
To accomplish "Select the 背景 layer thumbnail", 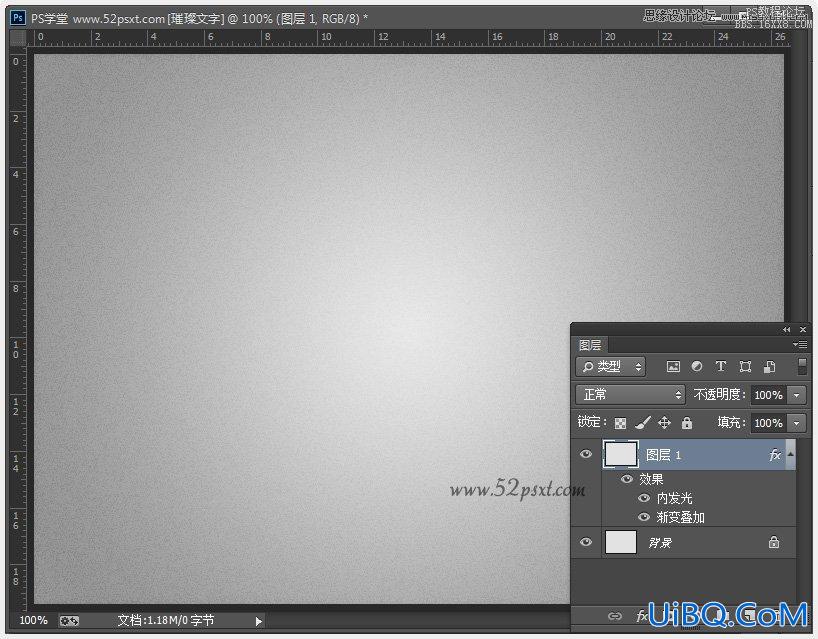I will coord(620,542).
